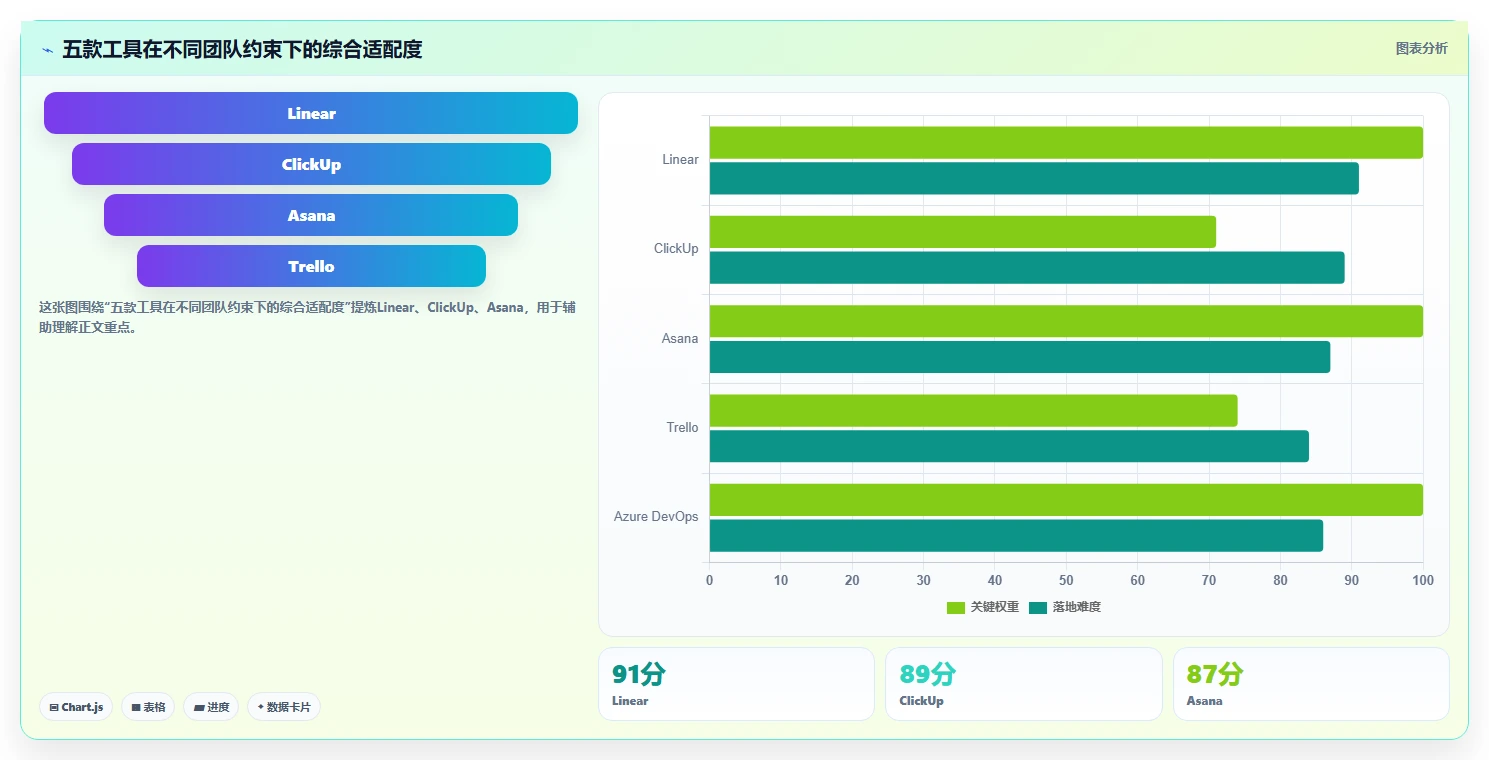Select the Asana funnel bar
Screen dimensions: 1489x760
pyautogui.click(x=311, y=215)
